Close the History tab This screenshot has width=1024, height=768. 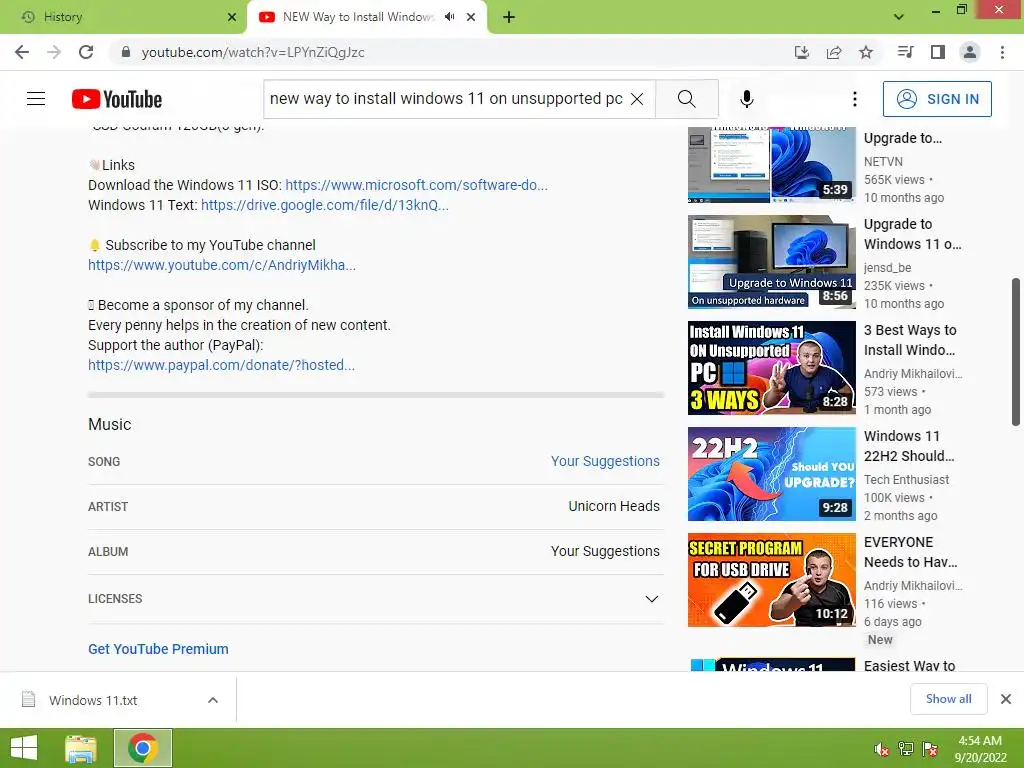pyautogui.click(x=232, y=17)
